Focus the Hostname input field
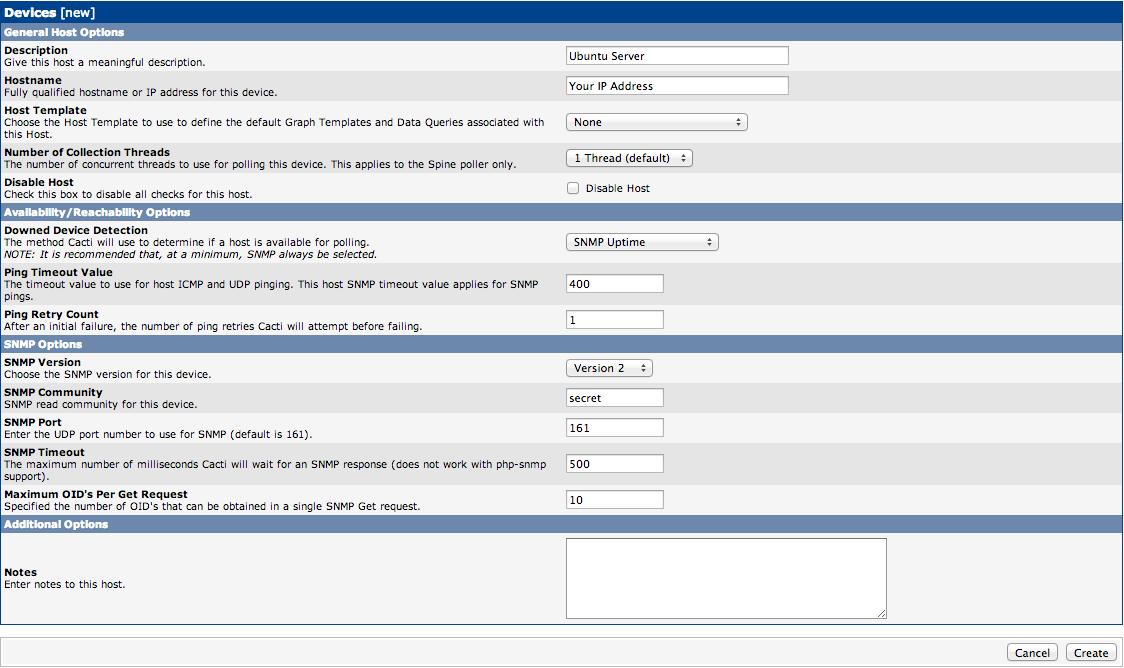Screen dimensions: 1124x668 677,86
